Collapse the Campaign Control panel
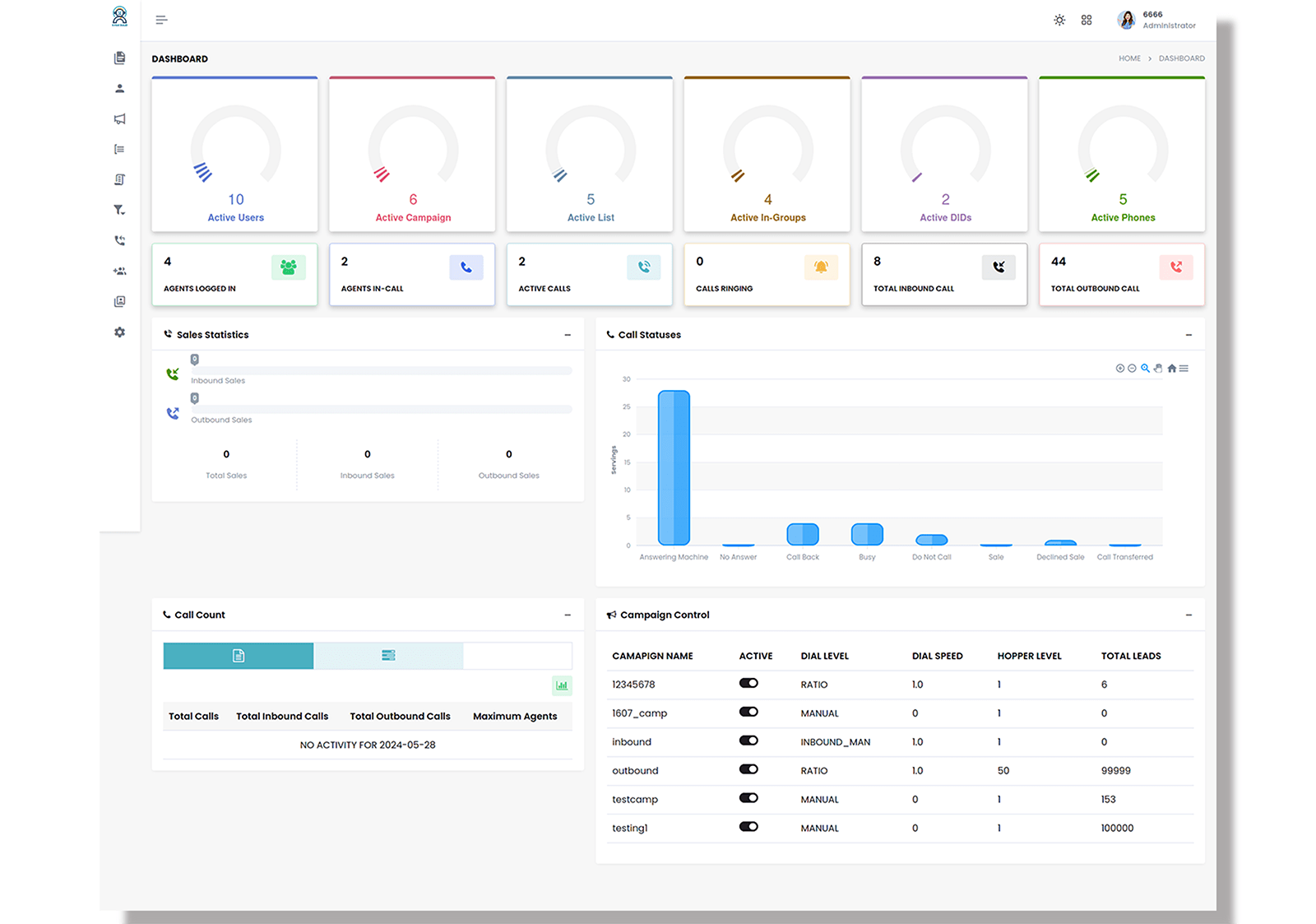The width and height of the screenshot is (1316, 924). pos(1189,615)
